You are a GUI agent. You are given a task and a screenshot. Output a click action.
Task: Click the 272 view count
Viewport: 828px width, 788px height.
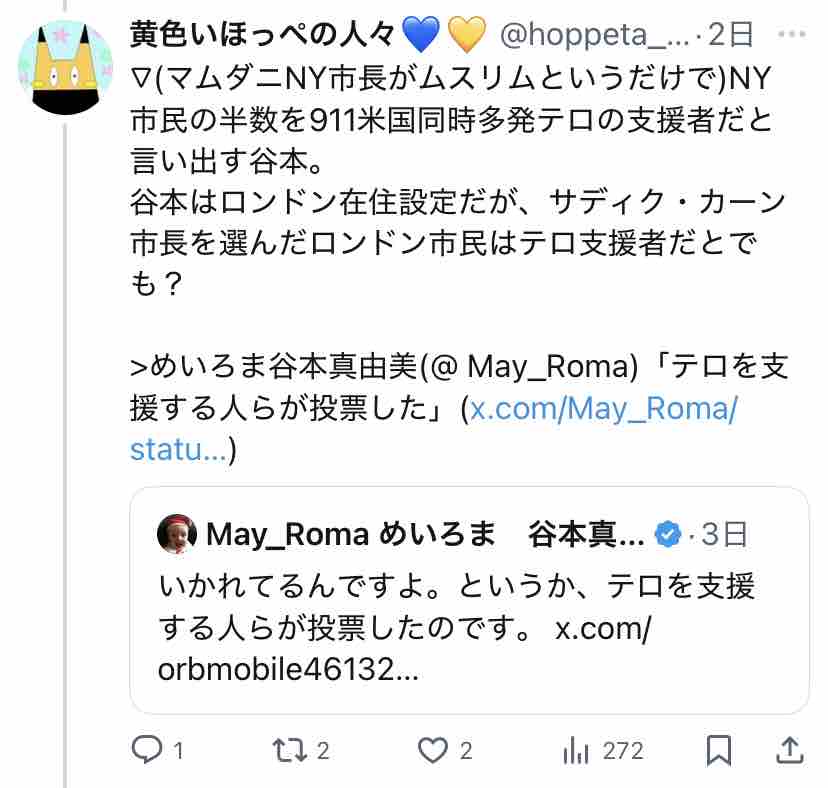pyautogui.click(x=624, y=751)
